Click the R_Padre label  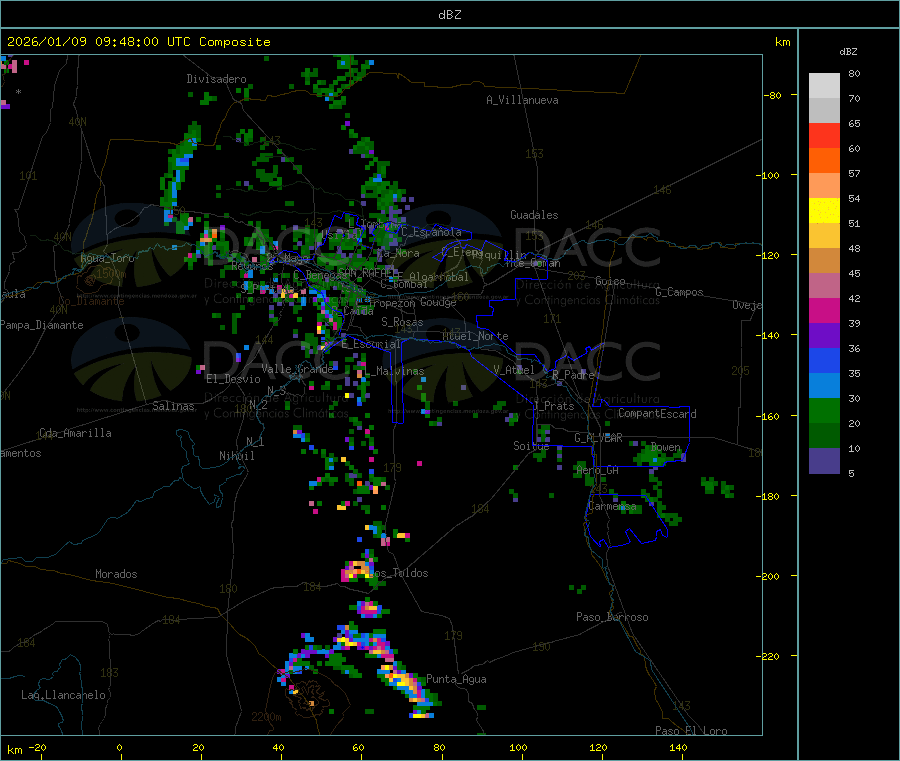[x=573, y=375]
